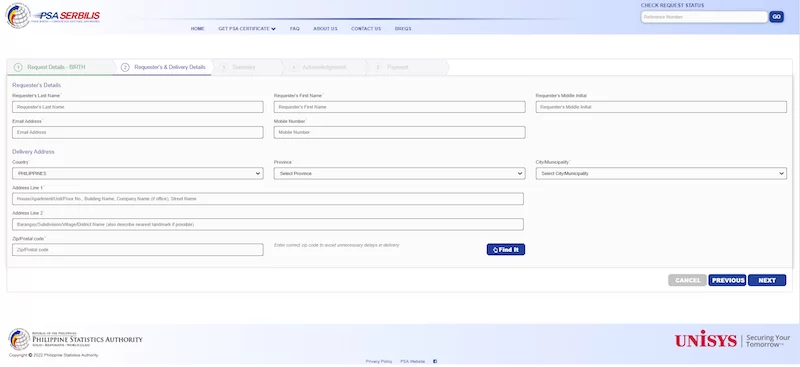This screenshot has width=800, height=367.
Task: Click the PSA Serbilis logo
Action: pos(53,15)
